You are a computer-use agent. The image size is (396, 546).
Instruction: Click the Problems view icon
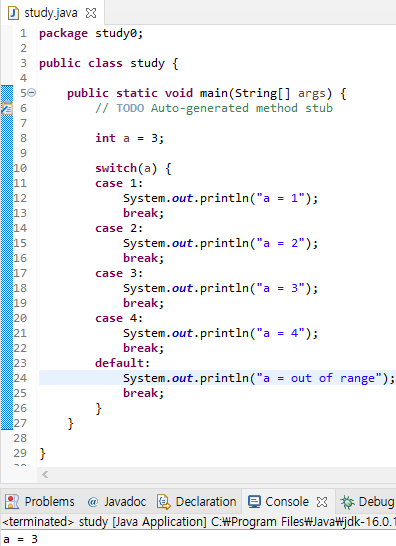pos(12,502)
